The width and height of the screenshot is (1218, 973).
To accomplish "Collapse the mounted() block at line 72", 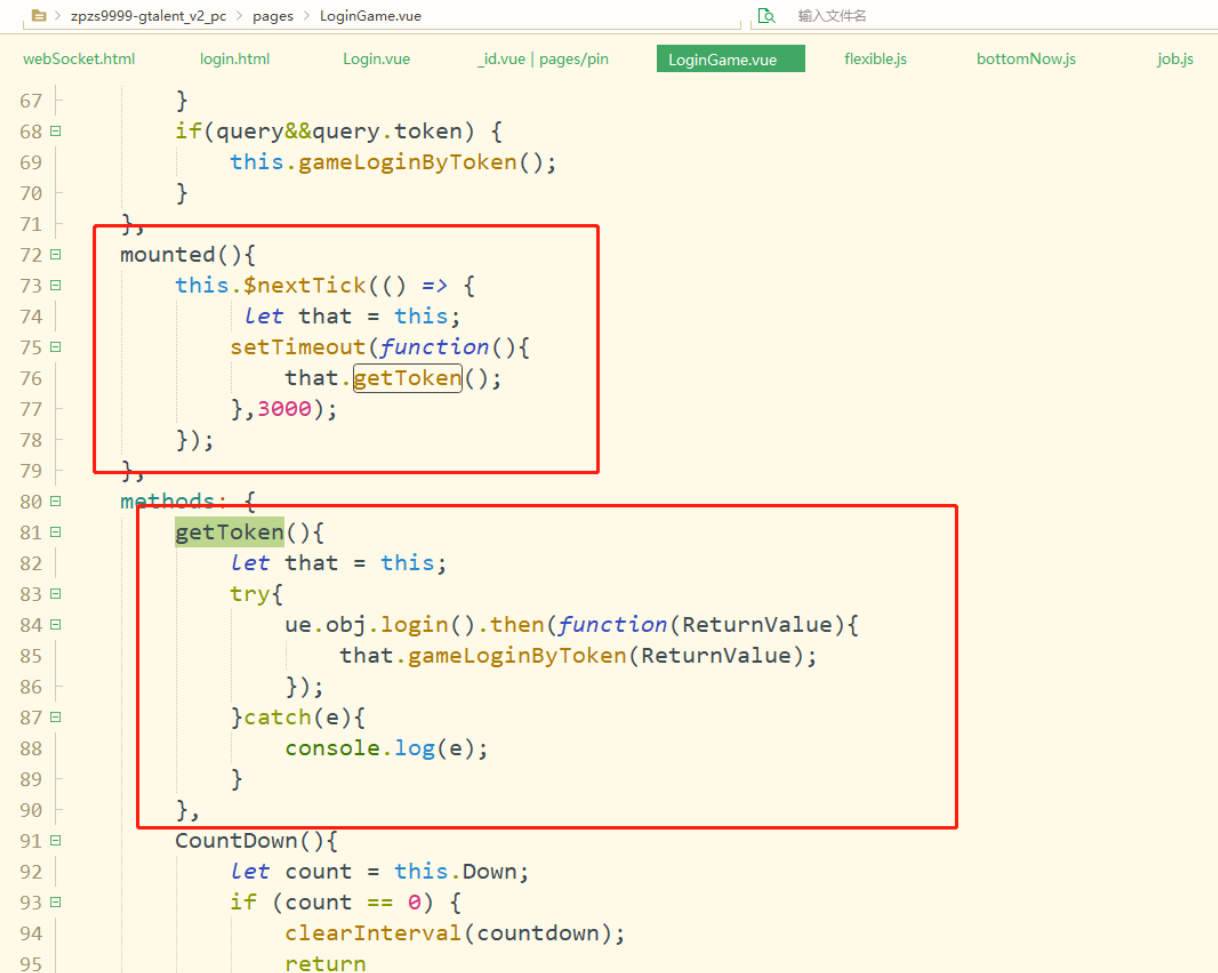I will (x=55, y=255).
